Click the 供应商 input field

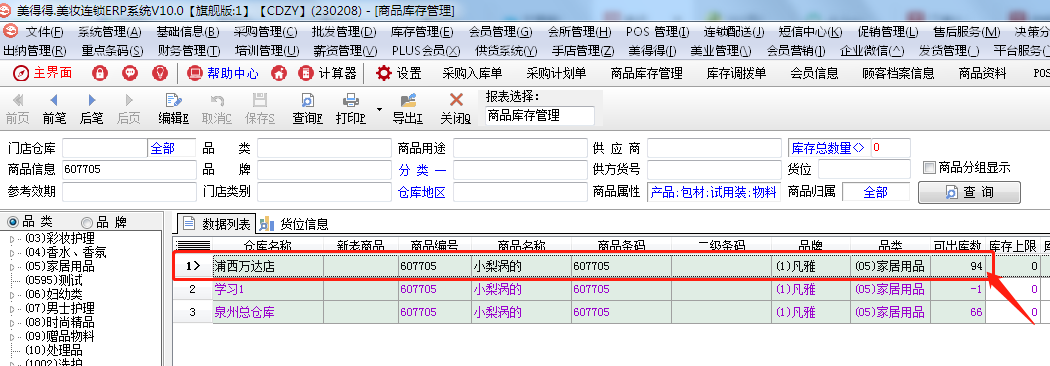click(713, 148)
